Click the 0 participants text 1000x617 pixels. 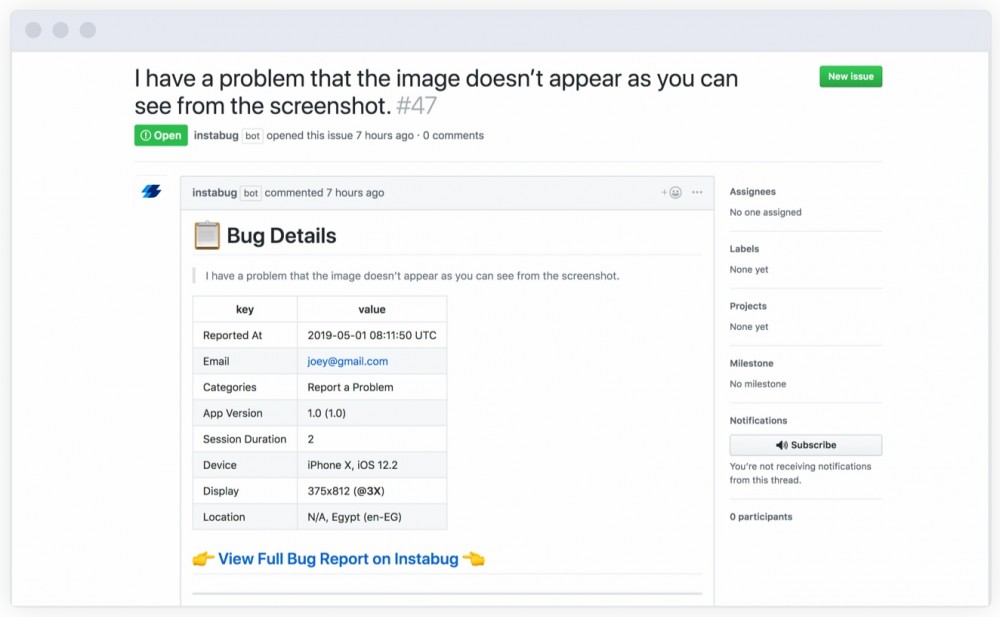pos(761,517)
